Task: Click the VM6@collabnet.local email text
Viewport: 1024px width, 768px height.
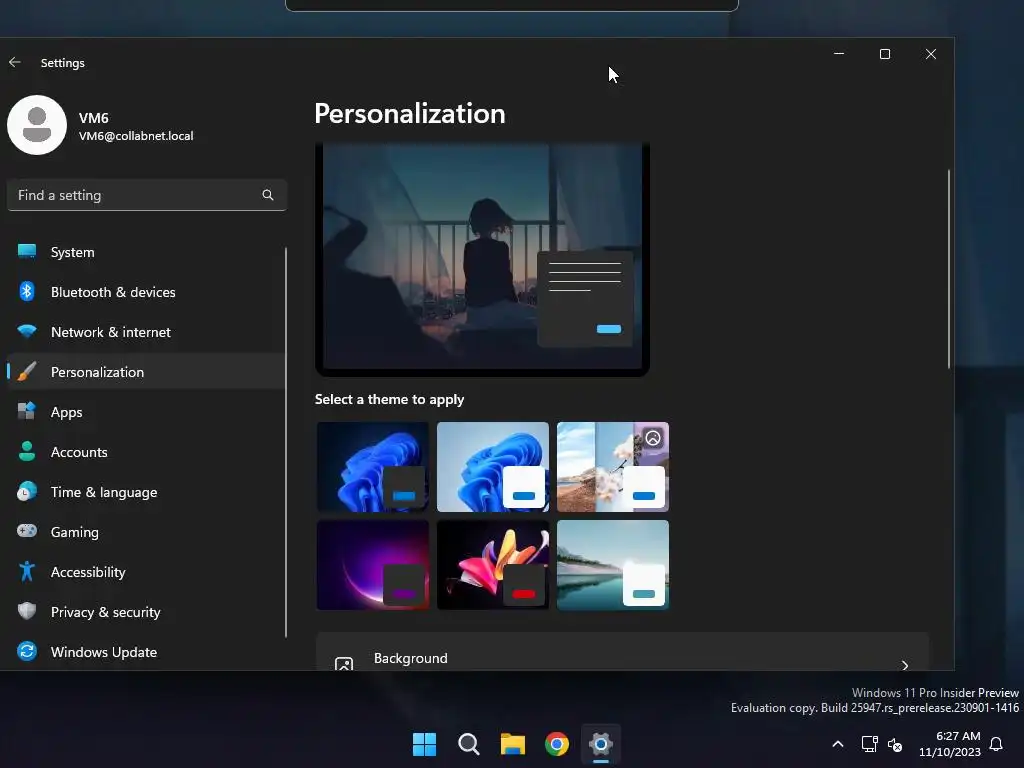Action: (x=136, y=136)
